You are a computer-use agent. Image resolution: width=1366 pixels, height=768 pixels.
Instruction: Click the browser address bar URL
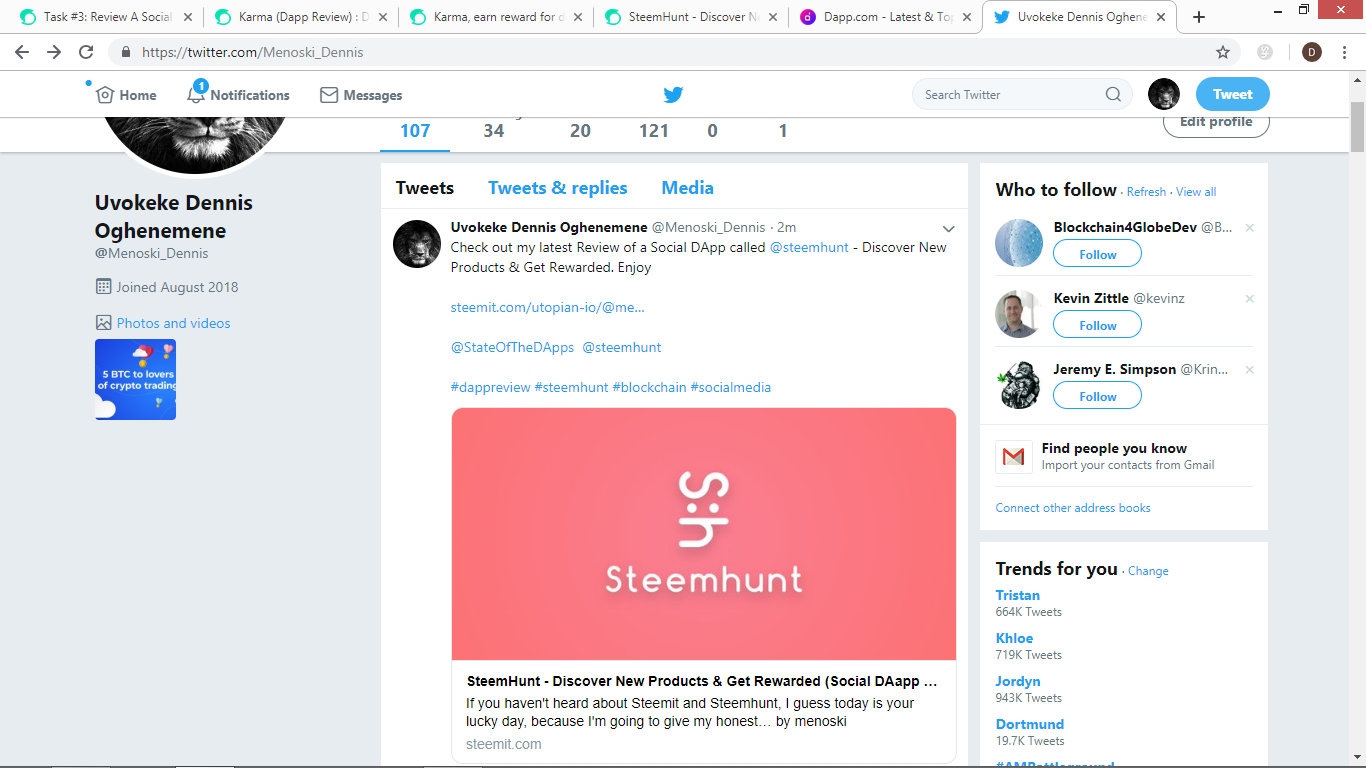pos(253,52)
